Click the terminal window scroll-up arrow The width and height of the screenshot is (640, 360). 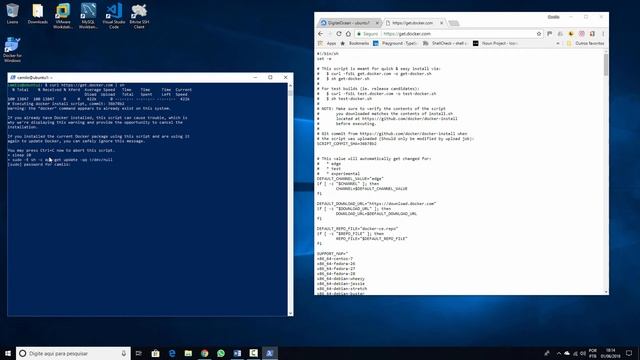[290, 86]
